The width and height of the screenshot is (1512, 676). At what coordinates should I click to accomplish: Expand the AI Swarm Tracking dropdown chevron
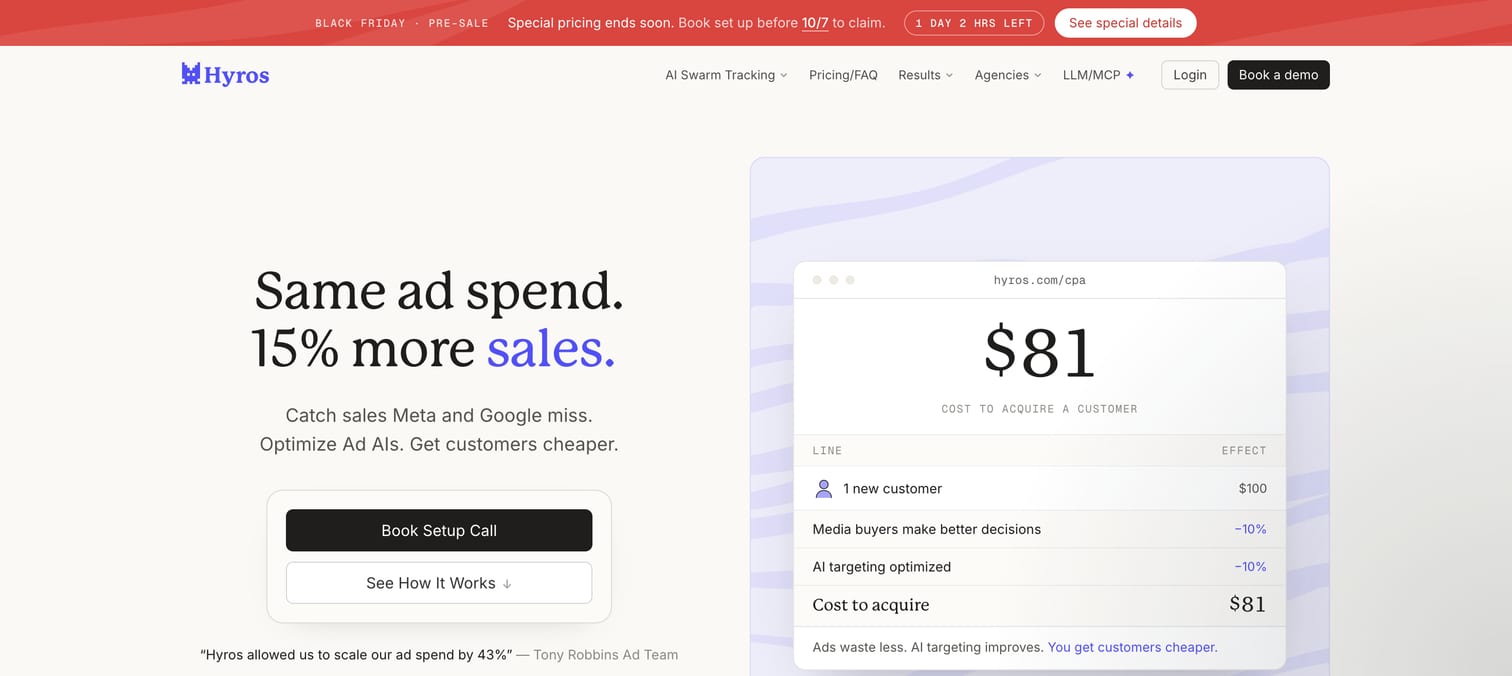coord(784,75)
